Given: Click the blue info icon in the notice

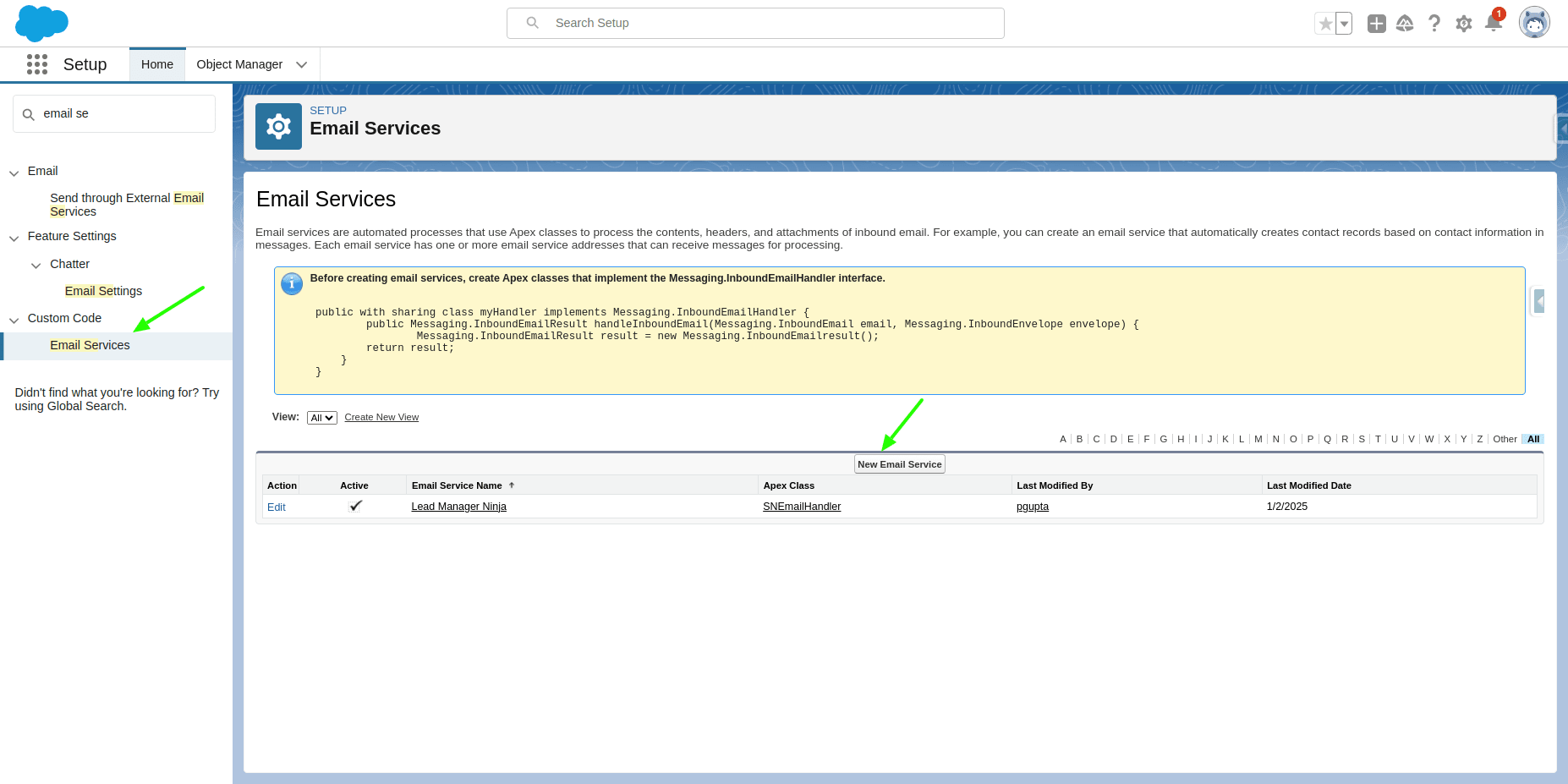Looking at the screenshot, I should click(292, 284).
